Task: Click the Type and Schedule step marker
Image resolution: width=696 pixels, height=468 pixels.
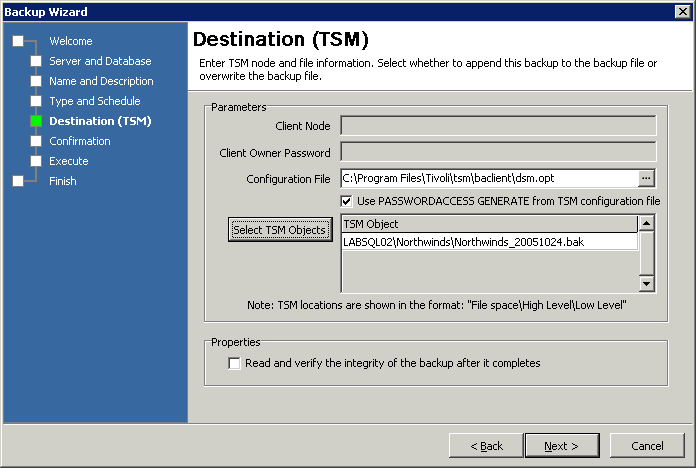Action: pyautogui.click(x=36, y=101)
